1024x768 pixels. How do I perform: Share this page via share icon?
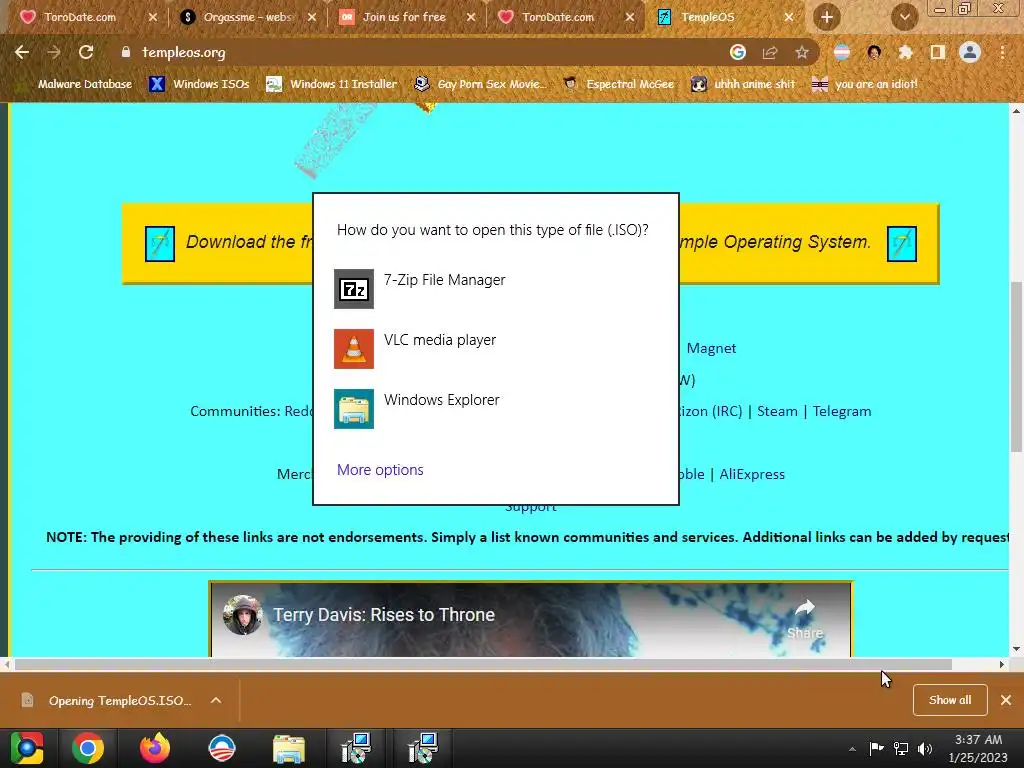click(x=770, y=52)
